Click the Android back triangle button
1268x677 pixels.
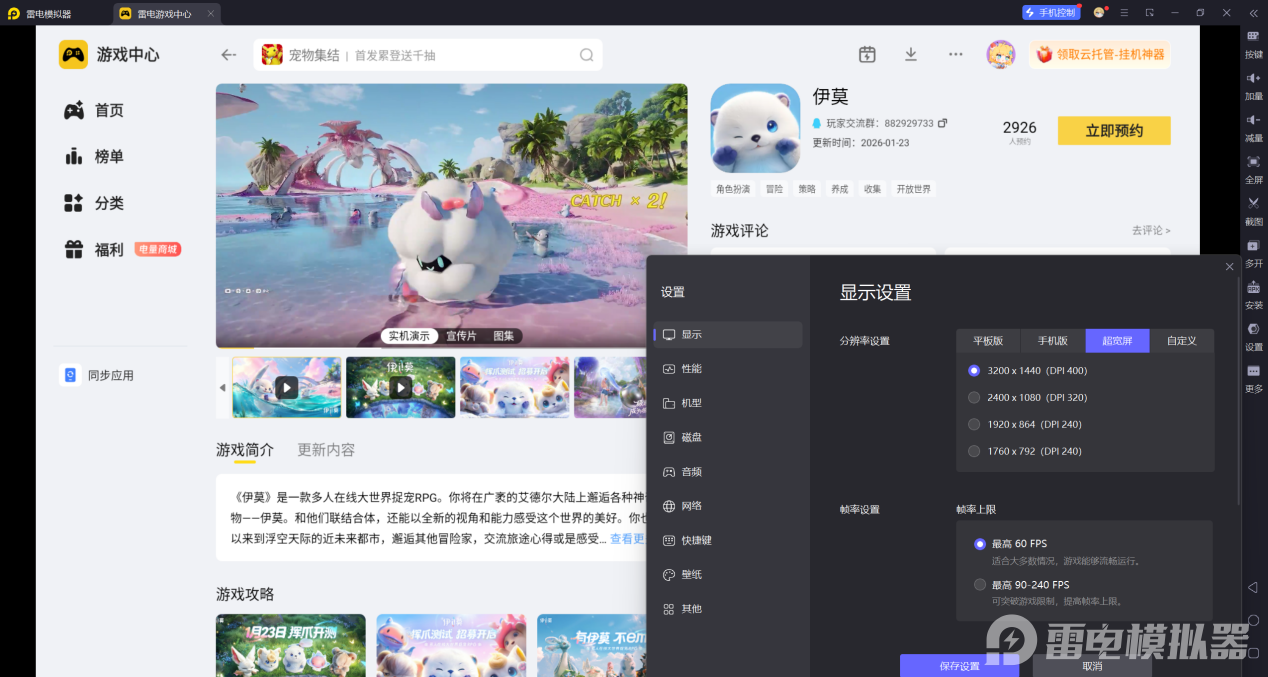pos(1253,587)
